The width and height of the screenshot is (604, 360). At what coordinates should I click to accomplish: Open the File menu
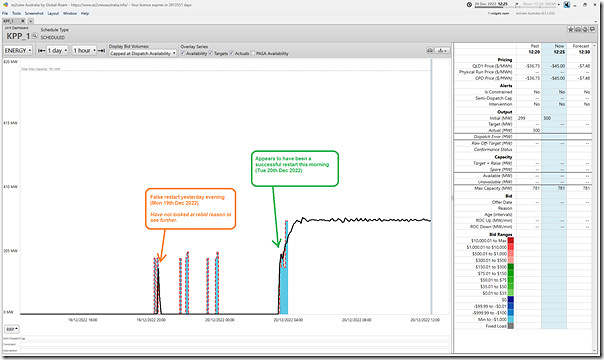[x=5, y=13]
